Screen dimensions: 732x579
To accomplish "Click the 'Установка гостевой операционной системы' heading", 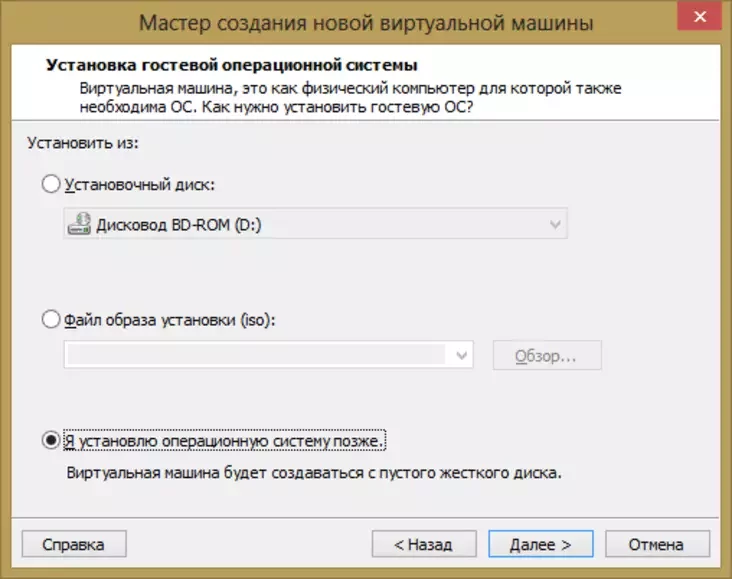I will 231,67.
